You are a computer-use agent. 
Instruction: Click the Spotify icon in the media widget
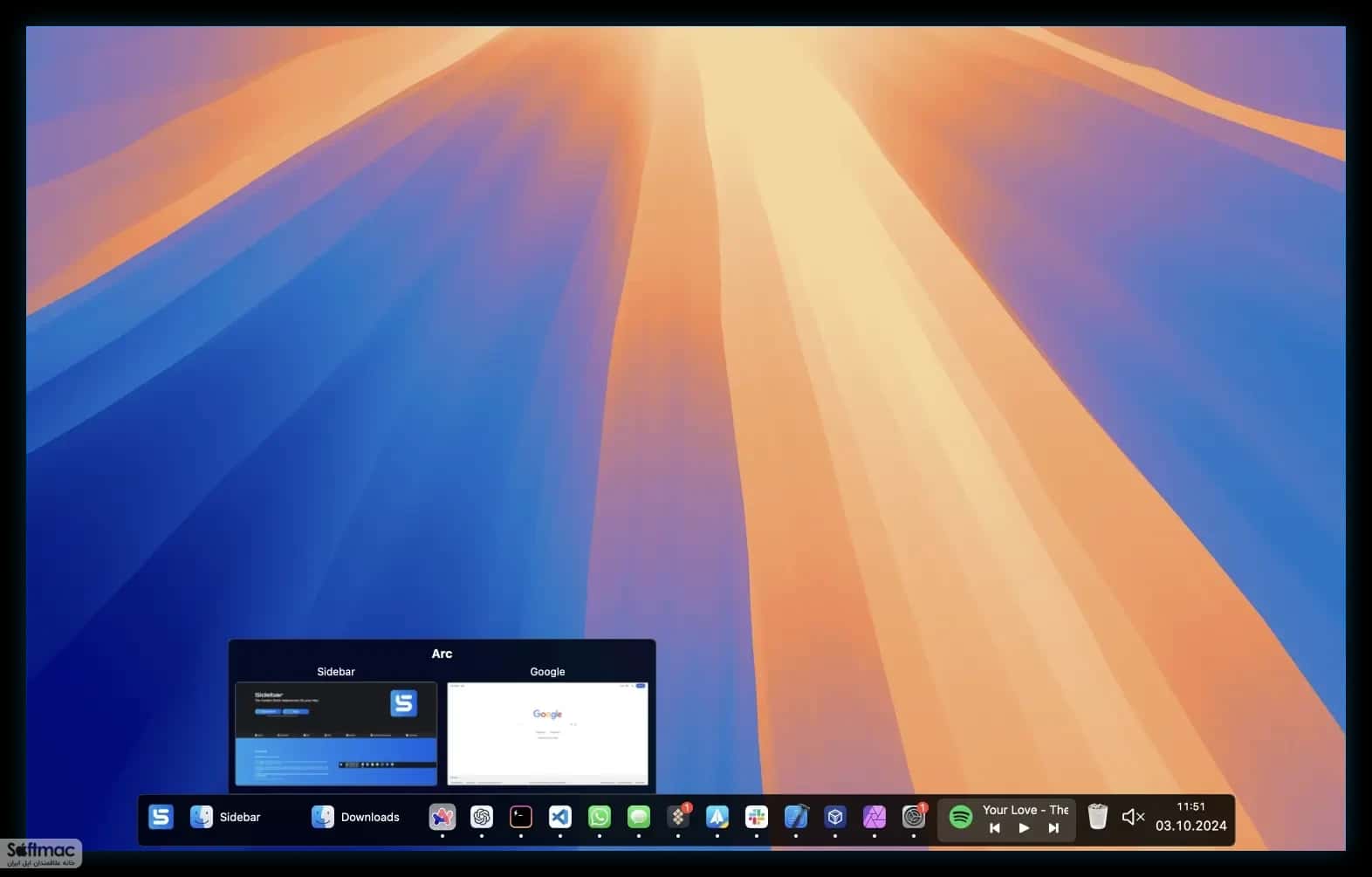[x=961, y=817]
